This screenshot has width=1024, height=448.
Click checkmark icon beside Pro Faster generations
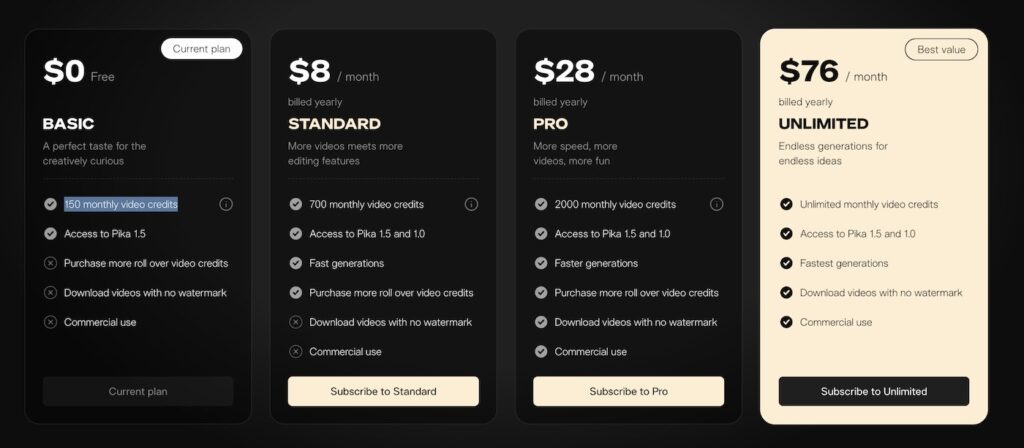pos(541,263)
